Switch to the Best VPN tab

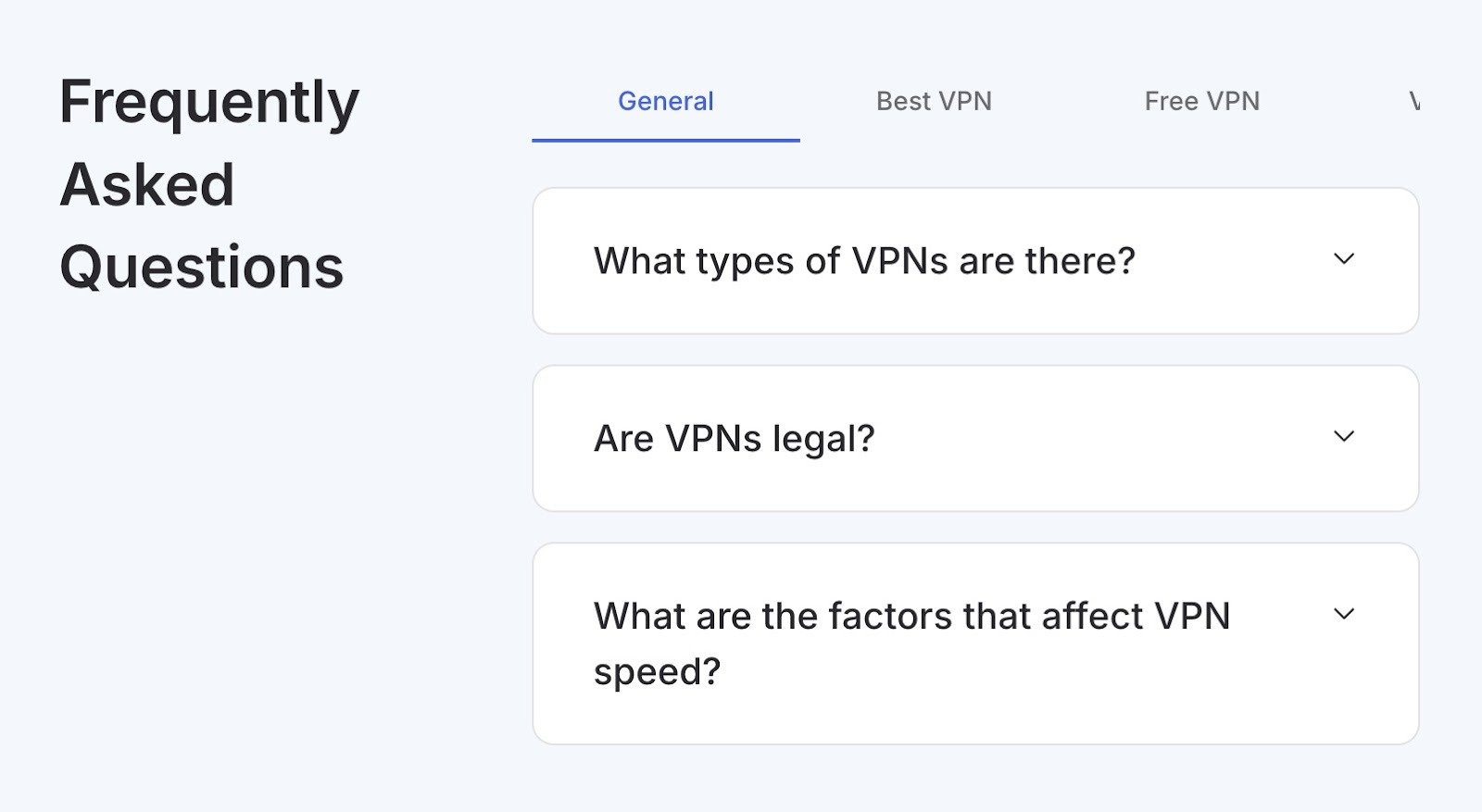[934, 101]
